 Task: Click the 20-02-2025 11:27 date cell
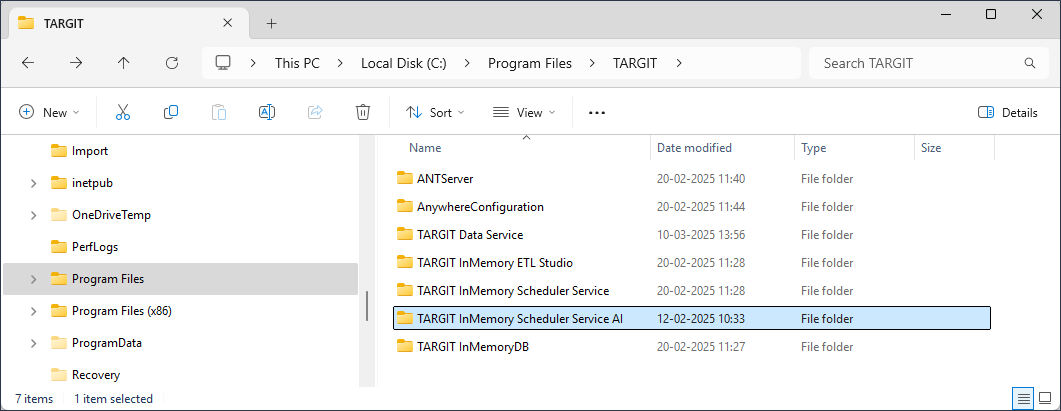point(700,347)
